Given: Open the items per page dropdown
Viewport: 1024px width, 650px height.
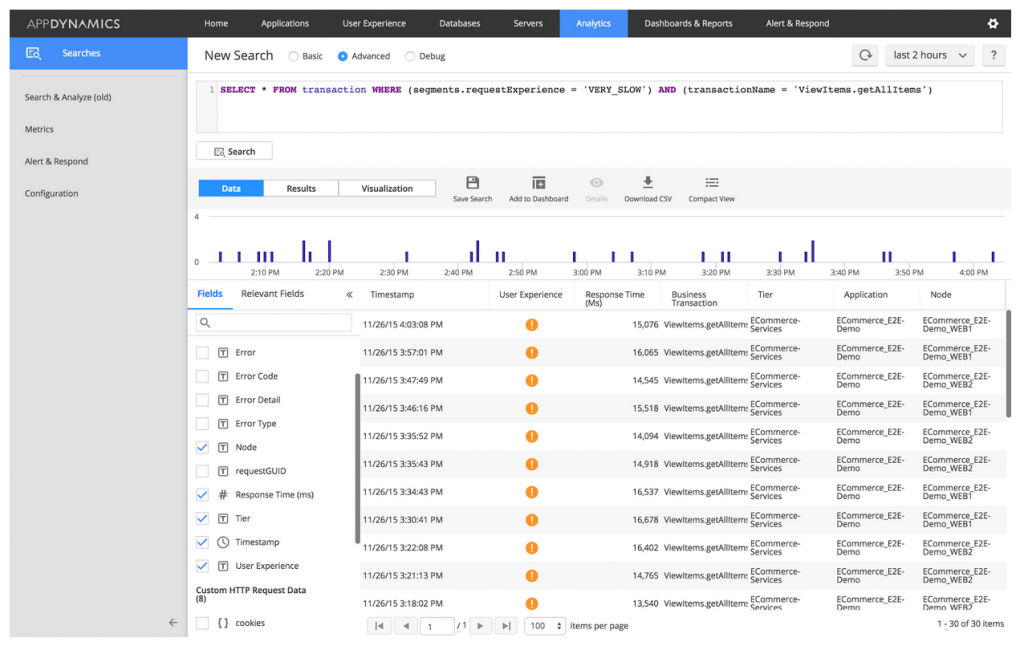Looking at the screenshot, I should click(x=545, y=626).
